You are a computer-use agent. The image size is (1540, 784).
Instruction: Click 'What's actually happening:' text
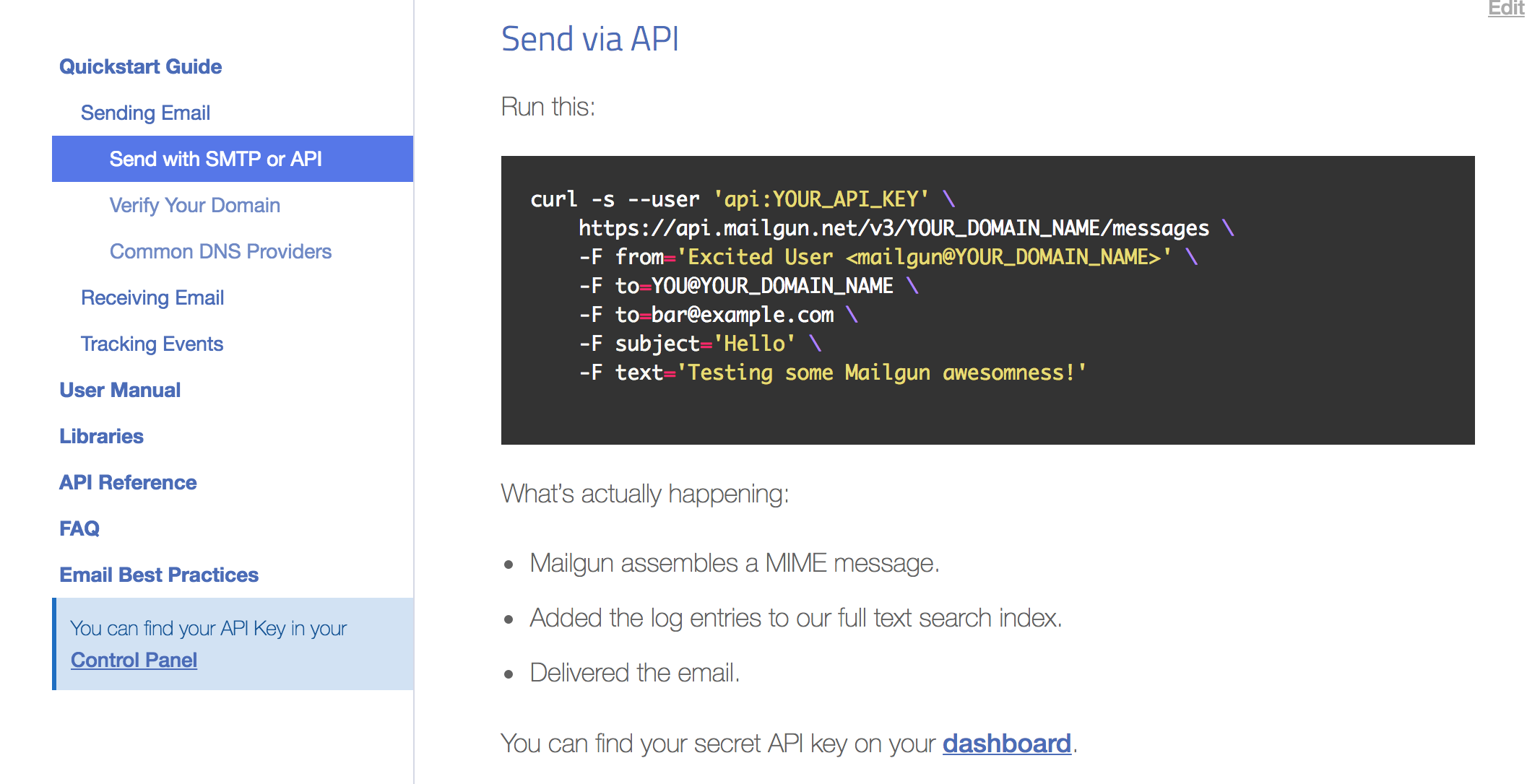coord(645,494)
